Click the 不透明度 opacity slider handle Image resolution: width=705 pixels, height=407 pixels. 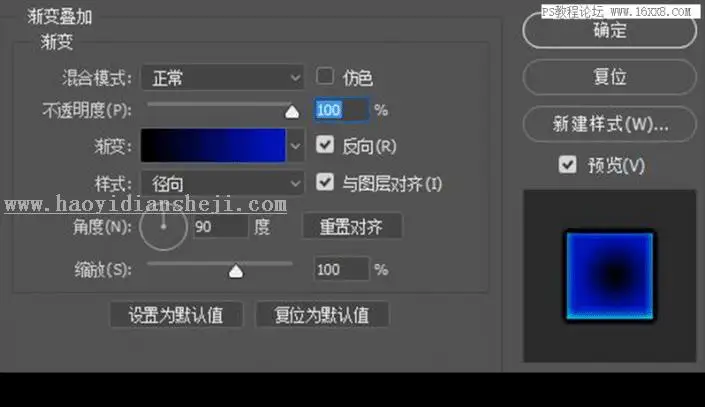pos(292,112)
